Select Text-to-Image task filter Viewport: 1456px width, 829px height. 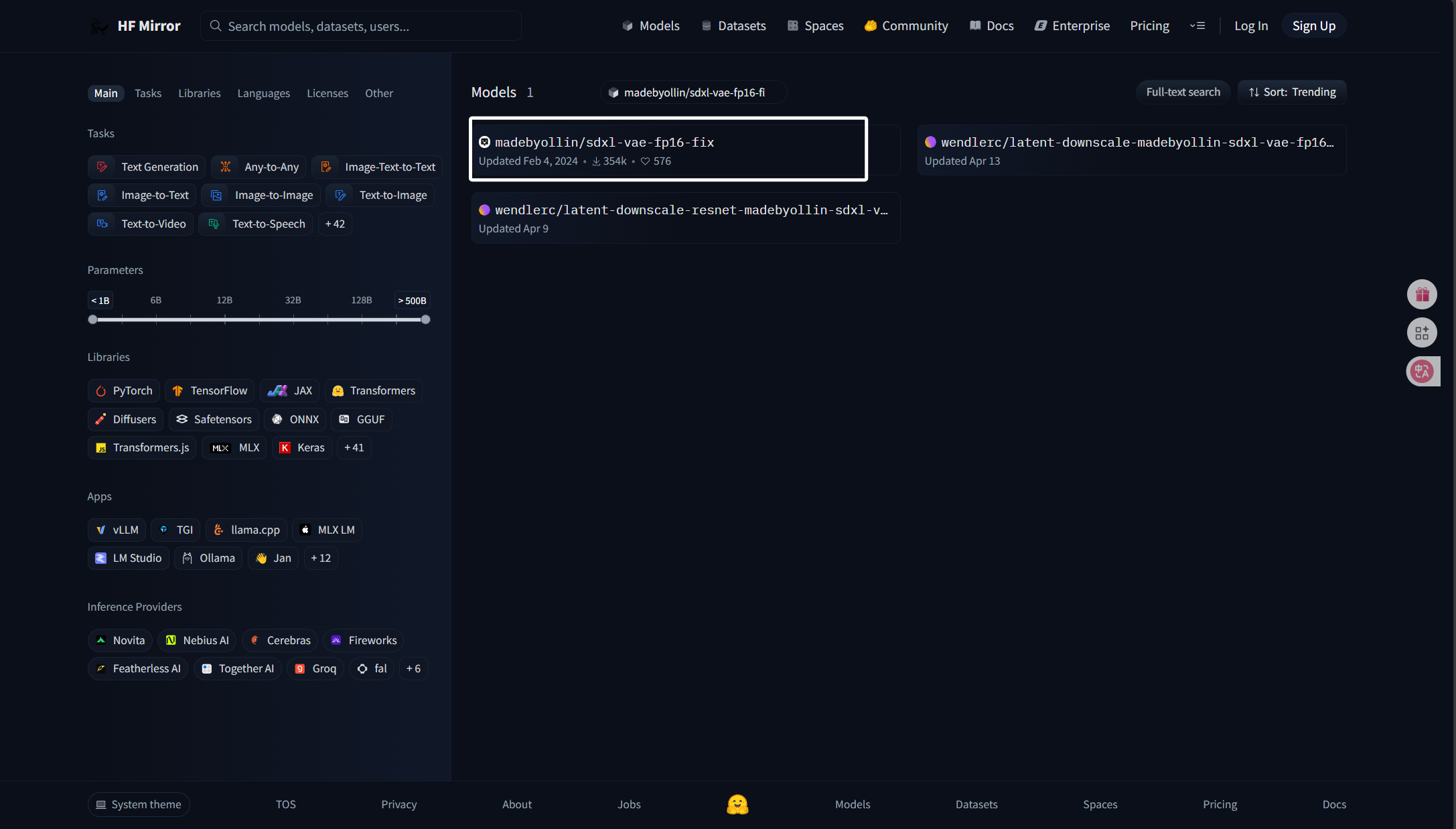(x=380, y=195)
